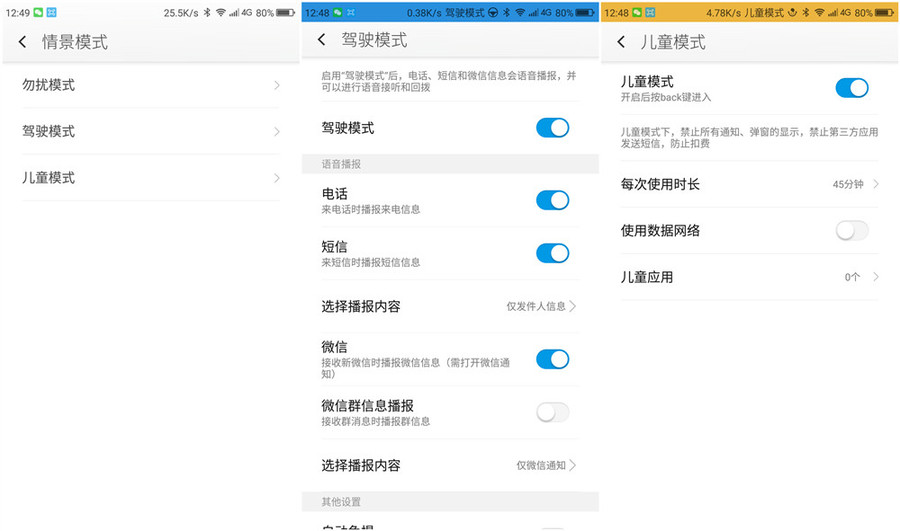Click 45分钟 duration value
The width and height of the screenshot is (900, 531).
point(848,184)
